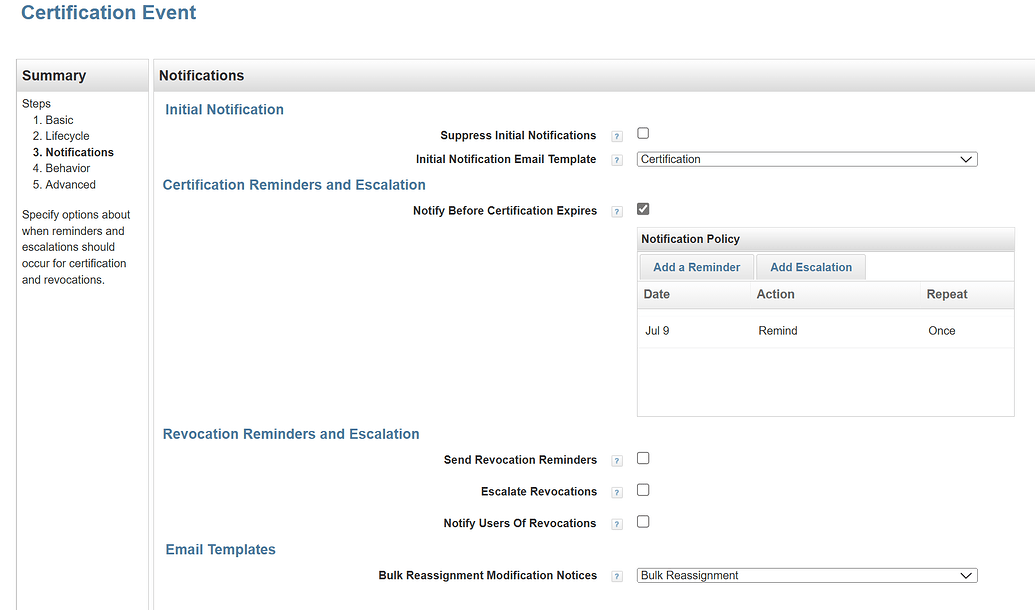Click the Add a Reminder button

coord(696,267)
